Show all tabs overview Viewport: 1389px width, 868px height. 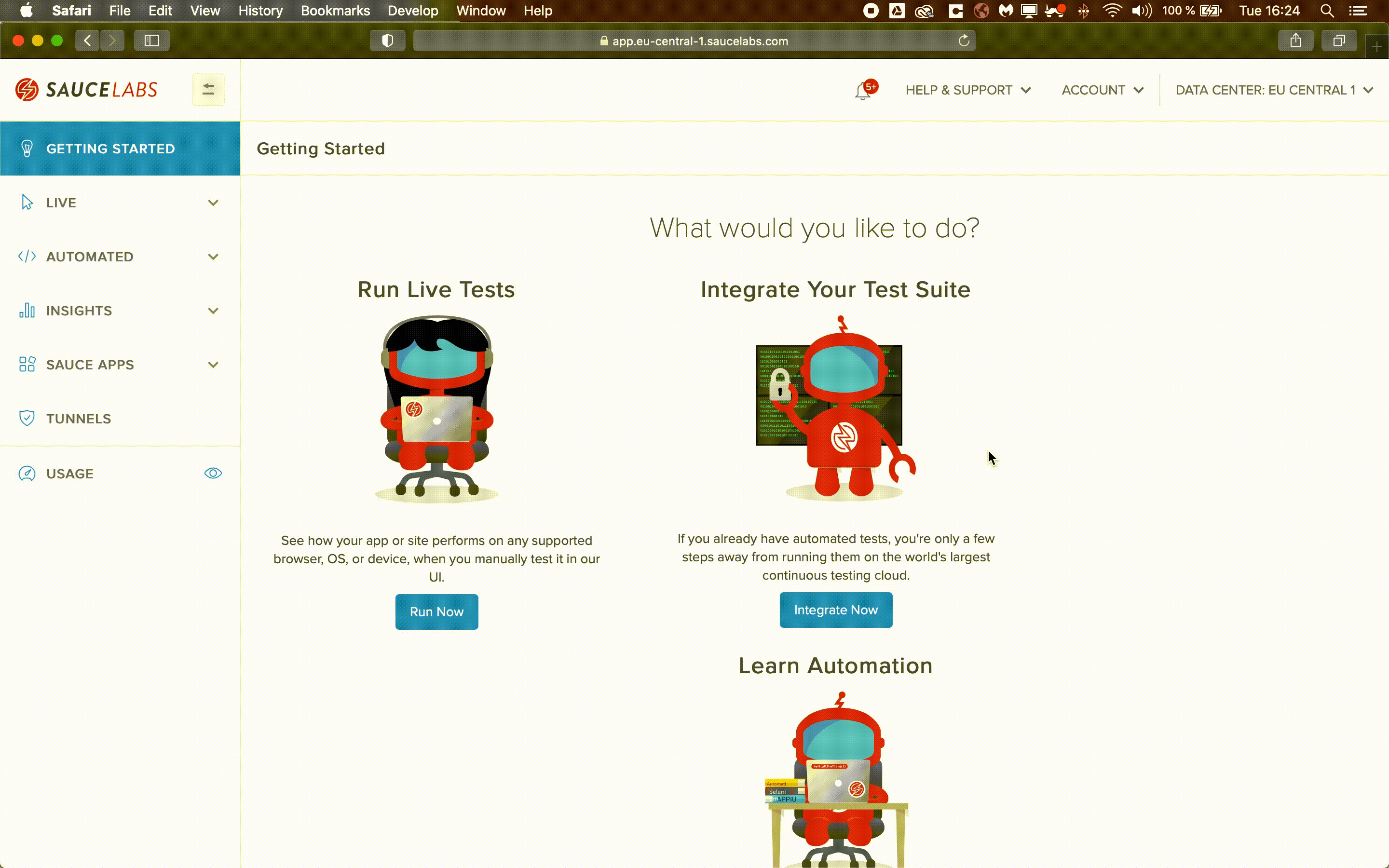[1338, 41]
